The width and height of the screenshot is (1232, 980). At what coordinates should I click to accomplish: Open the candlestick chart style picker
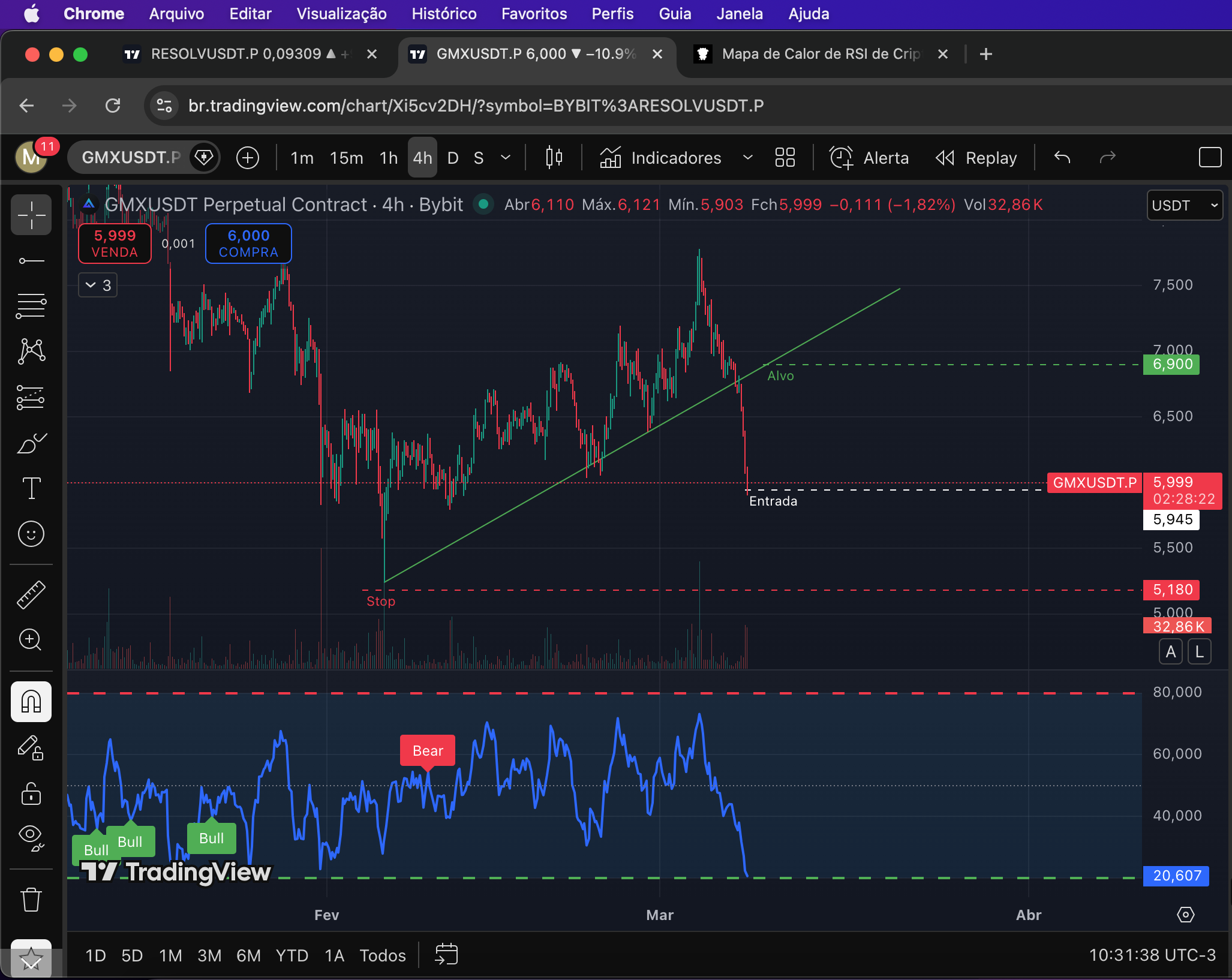[554, 158]
